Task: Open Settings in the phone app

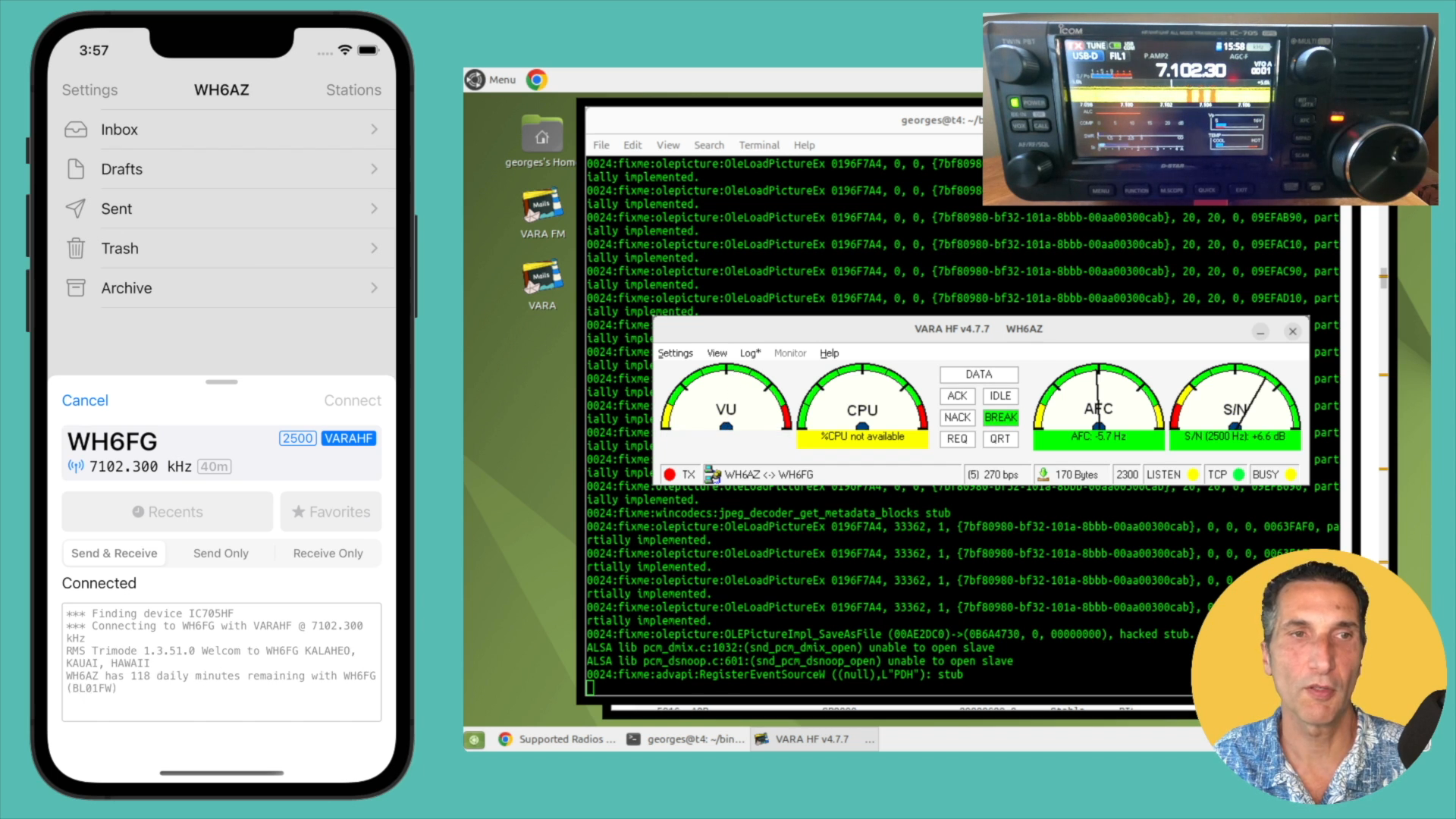Action: coord(89,89)
